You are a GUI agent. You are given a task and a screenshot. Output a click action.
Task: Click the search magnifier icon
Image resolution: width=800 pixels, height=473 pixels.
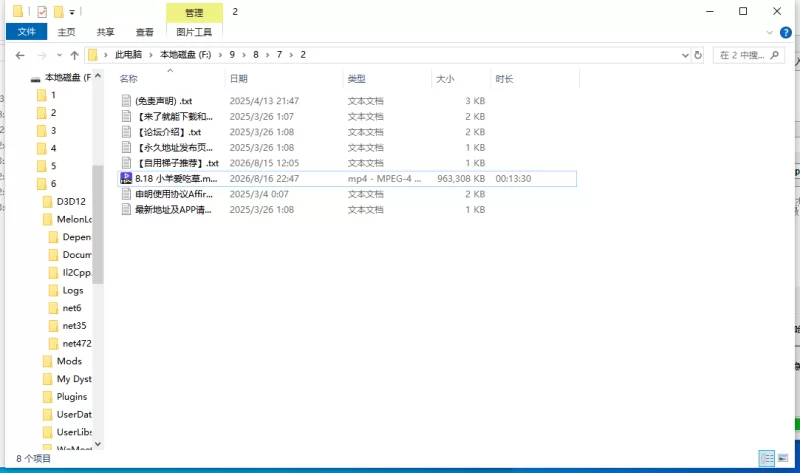coord(774,55)
